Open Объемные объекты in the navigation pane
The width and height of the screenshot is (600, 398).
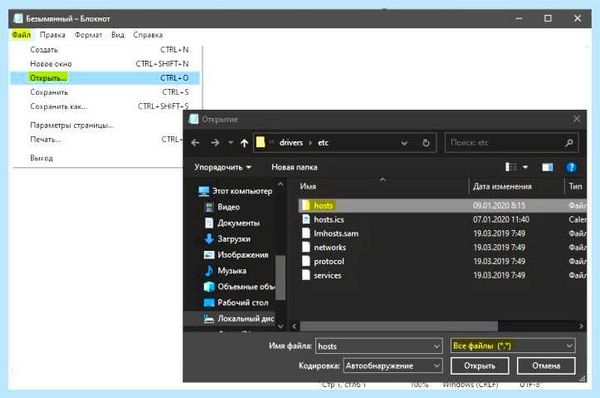pos(239,287)
